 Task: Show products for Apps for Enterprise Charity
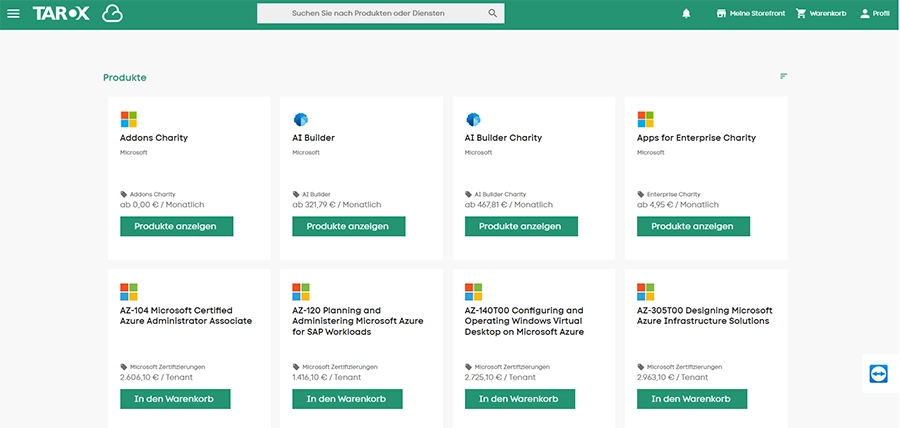coord(692,226)
